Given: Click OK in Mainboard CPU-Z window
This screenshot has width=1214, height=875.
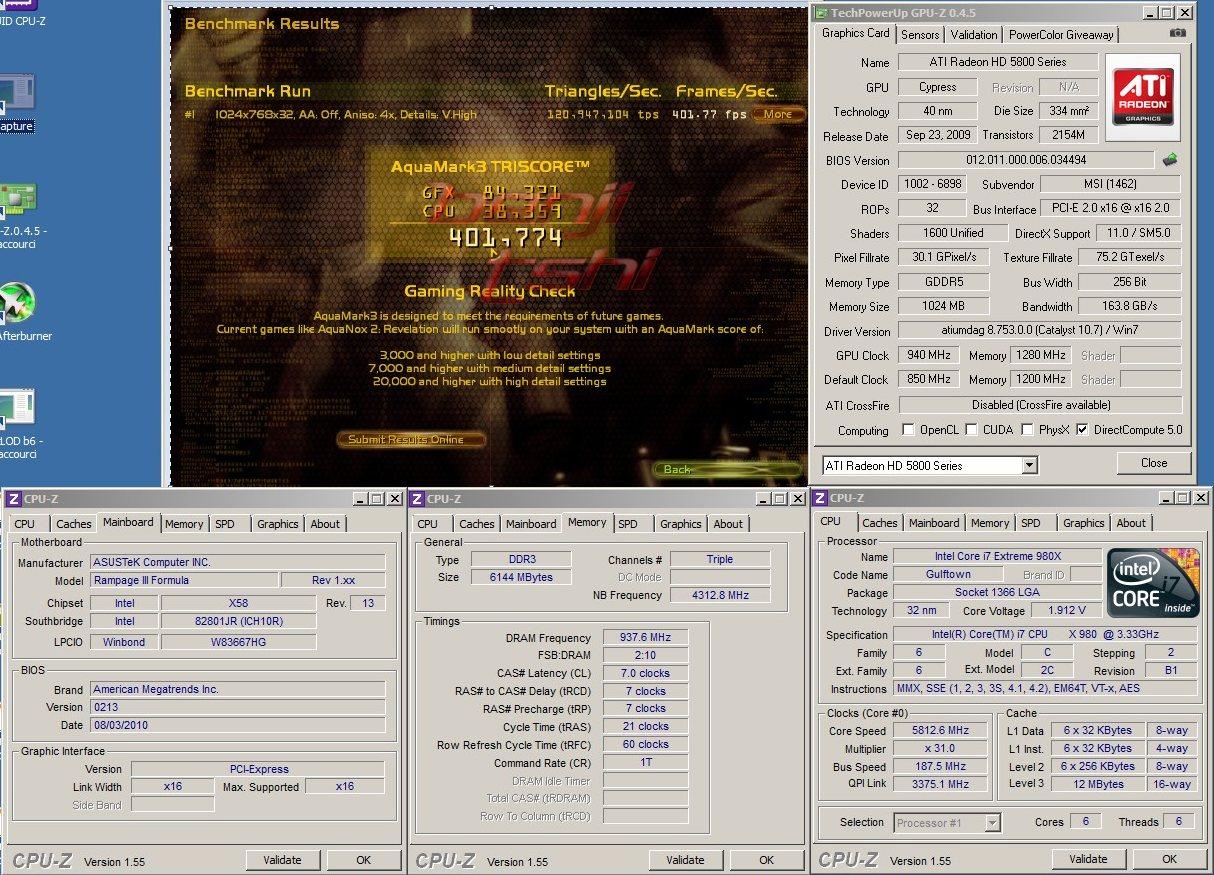Looking at the screenshot, I should coord(364,859).
